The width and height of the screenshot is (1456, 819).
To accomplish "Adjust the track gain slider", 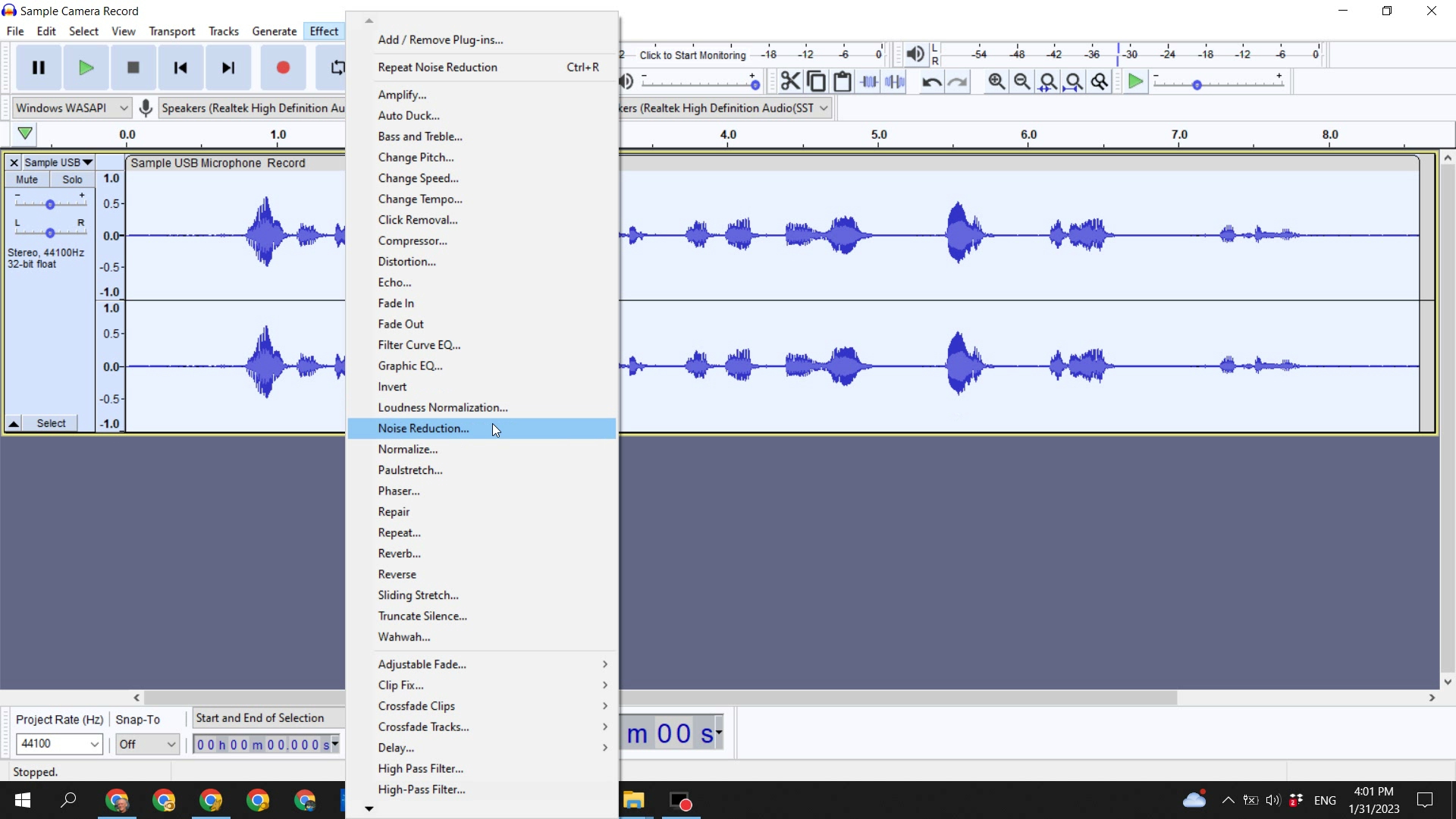I will click(x=50, y=204).
